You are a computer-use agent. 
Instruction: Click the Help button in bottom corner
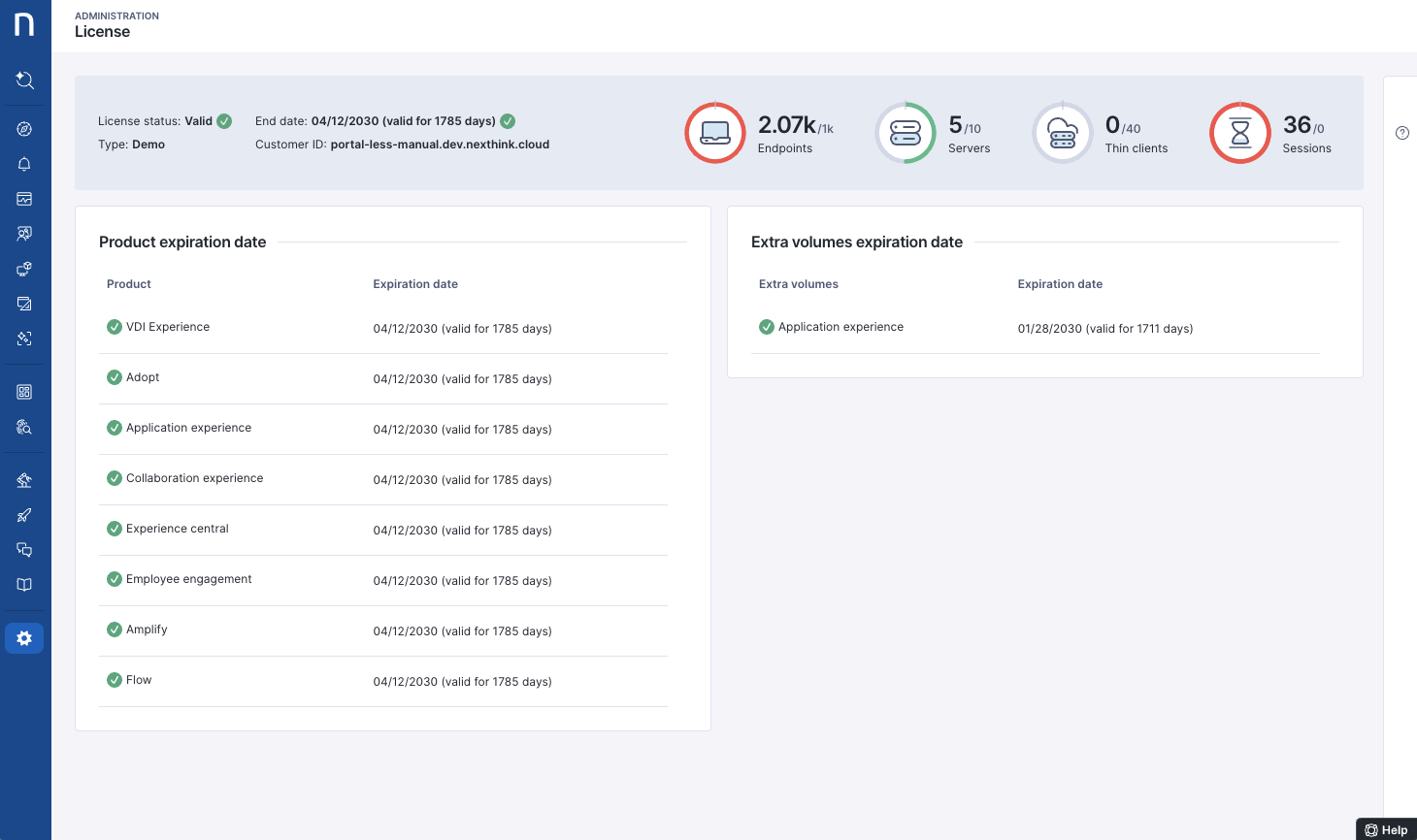pyautogui.click(x=1386, y=829)
